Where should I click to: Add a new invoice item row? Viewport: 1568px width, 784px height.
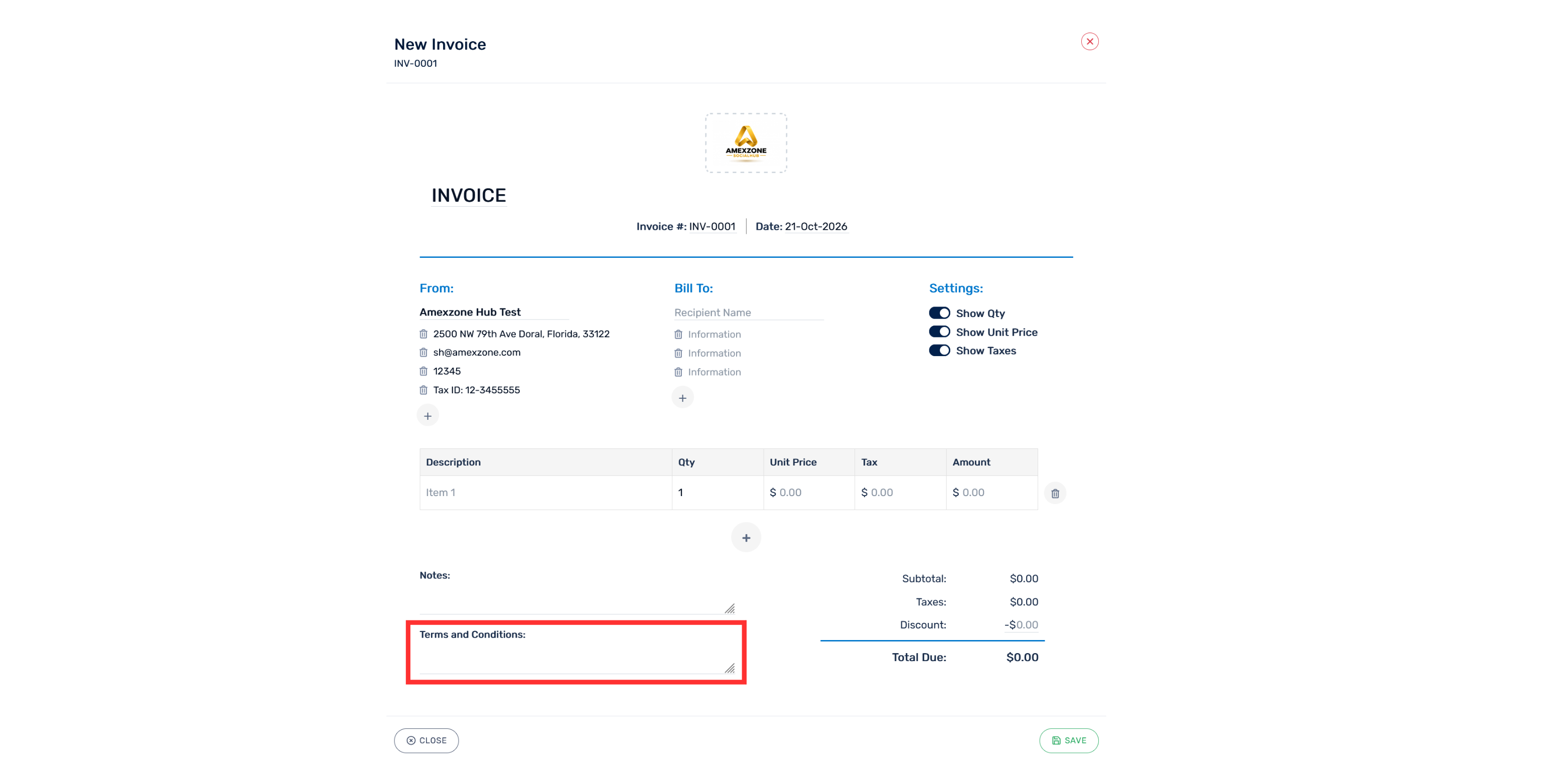point(746,538)
